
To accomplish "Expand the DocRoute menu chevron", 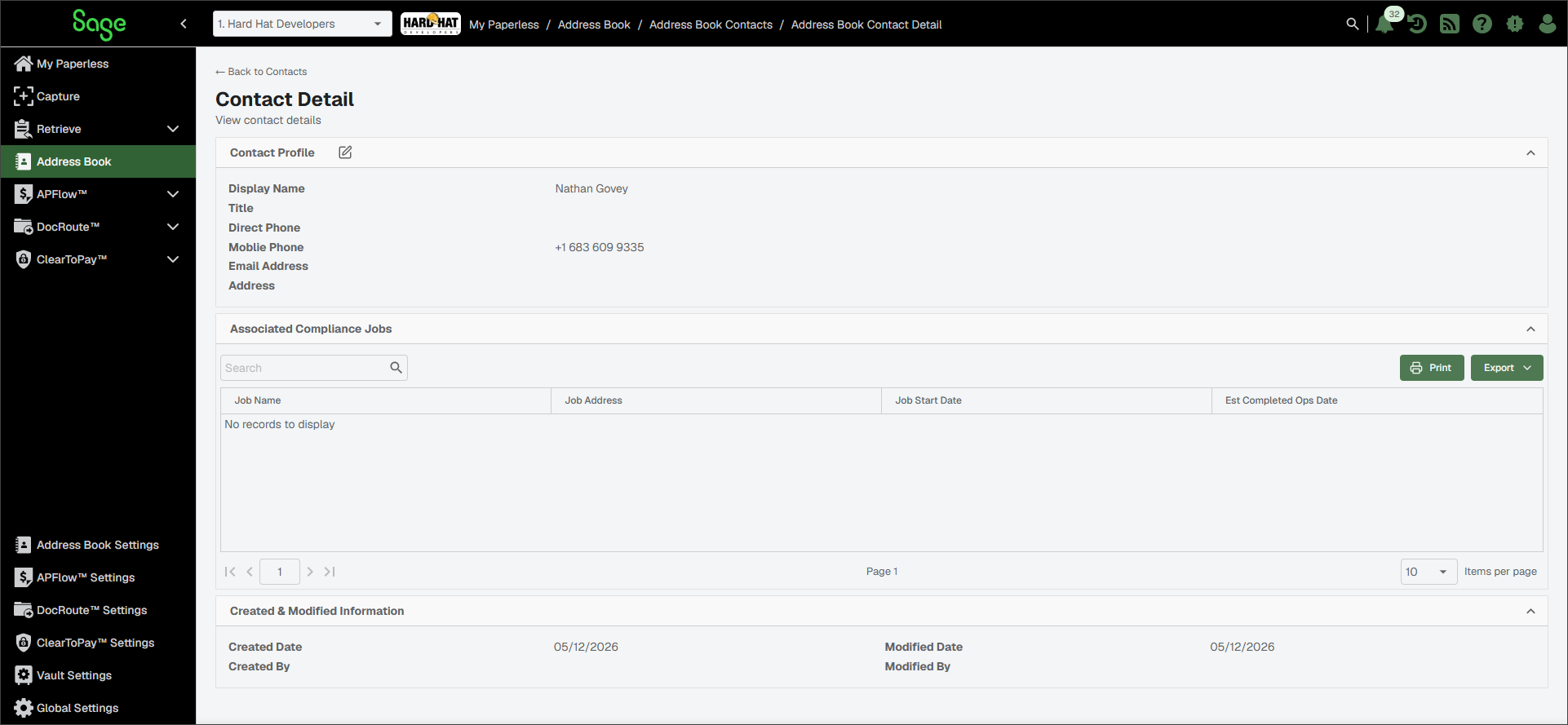I will [x=173, y=227].
